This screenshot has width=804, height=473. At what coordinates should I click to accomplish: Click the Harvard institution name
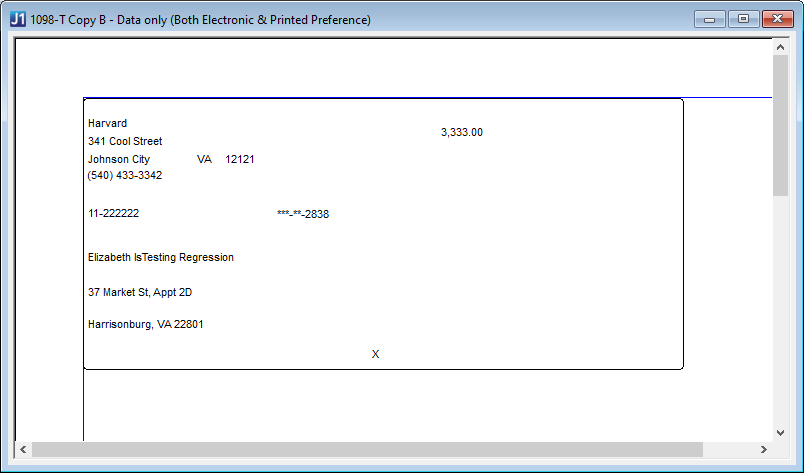107,123
